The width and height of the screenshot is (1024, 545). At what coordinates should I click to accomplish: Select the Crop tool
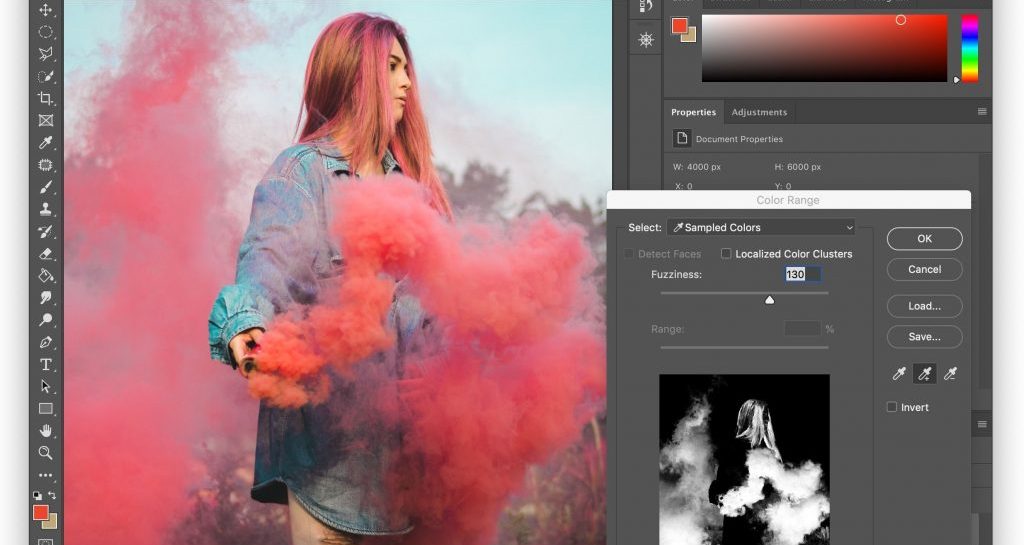(x=45, y=98)
